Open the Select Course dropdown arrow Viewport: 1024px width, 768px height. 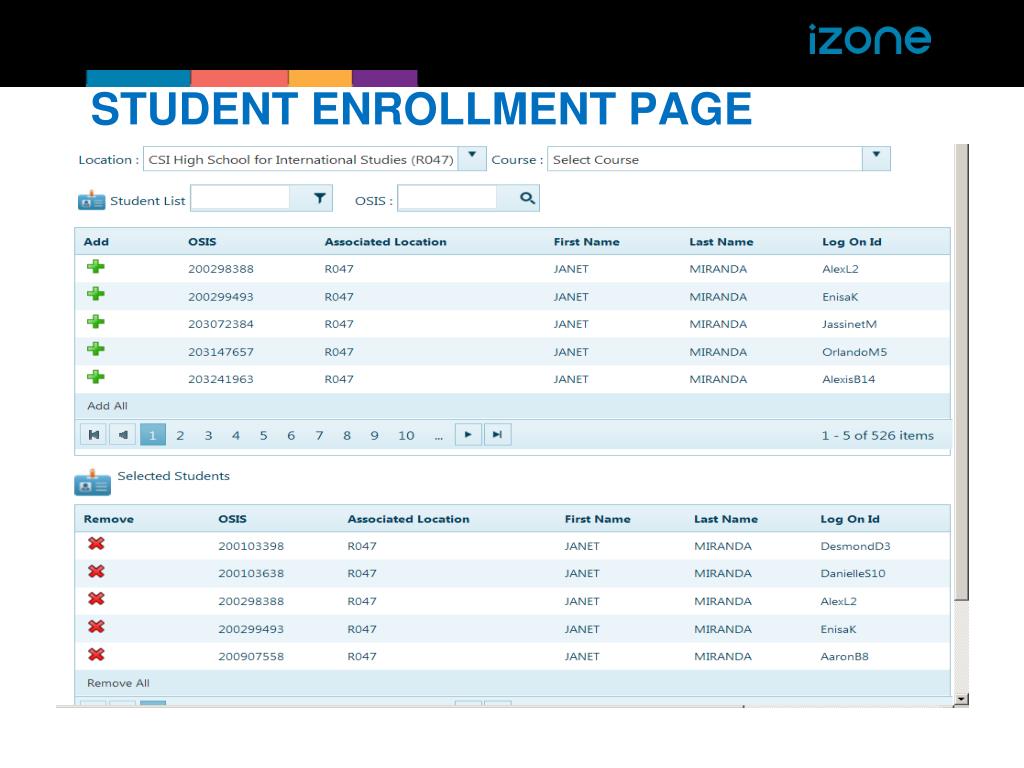876,158
